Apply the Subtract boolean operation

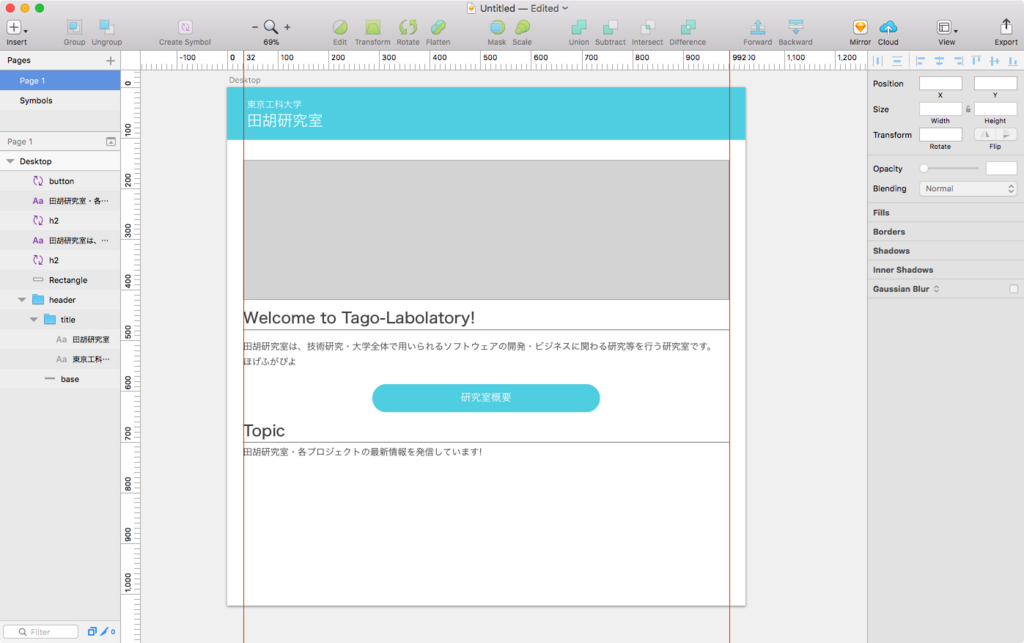click(610, 27)
